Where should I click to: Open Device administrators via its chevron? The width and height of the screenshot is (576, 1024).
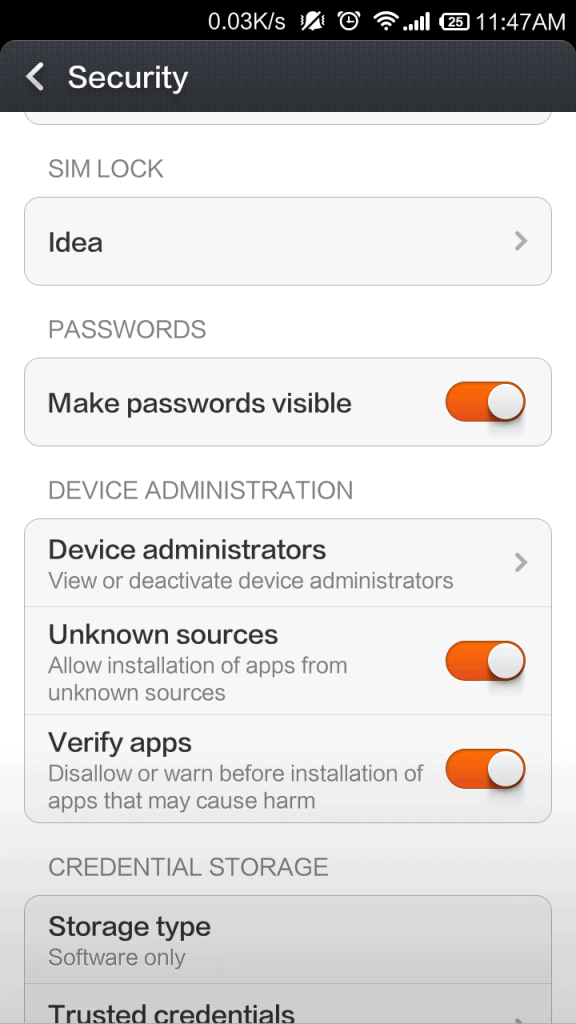pyautogui.click(x=519, y=562)
